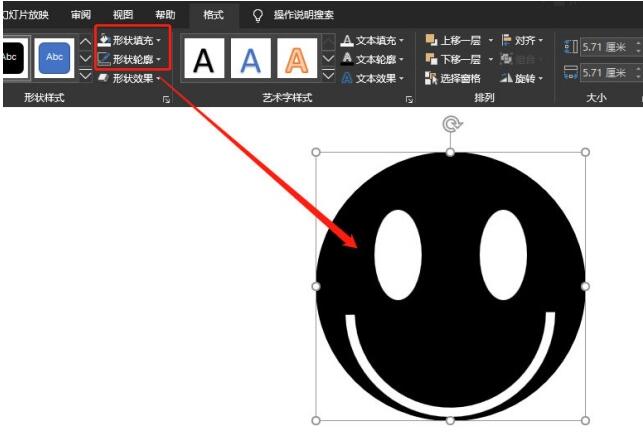643x444 pixels.
Task: Click the rotation handle above the smiley
Action: click(450, 125)
